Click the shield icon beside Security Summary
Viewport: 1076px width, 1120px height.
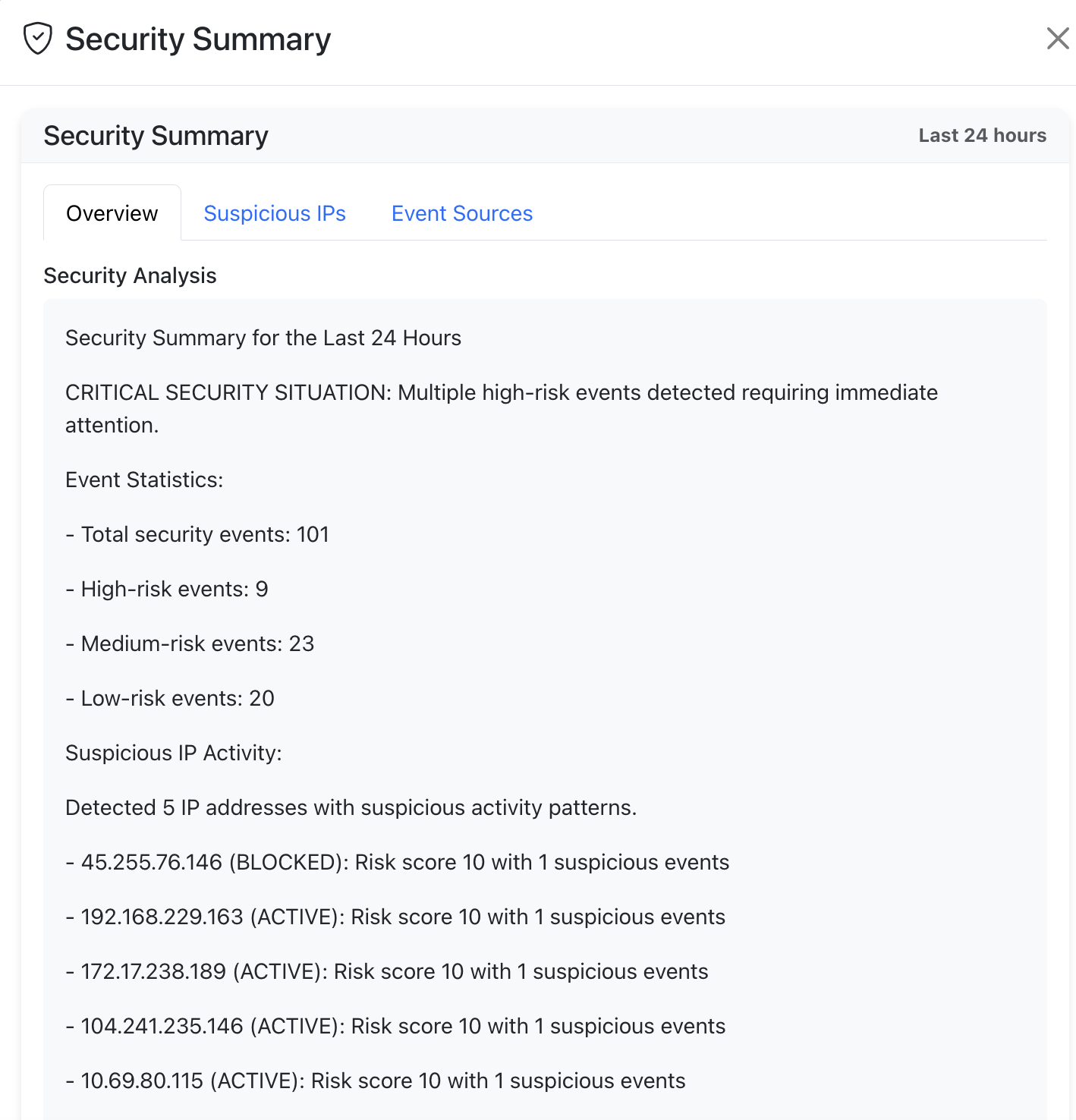click(x=37, y=39)
